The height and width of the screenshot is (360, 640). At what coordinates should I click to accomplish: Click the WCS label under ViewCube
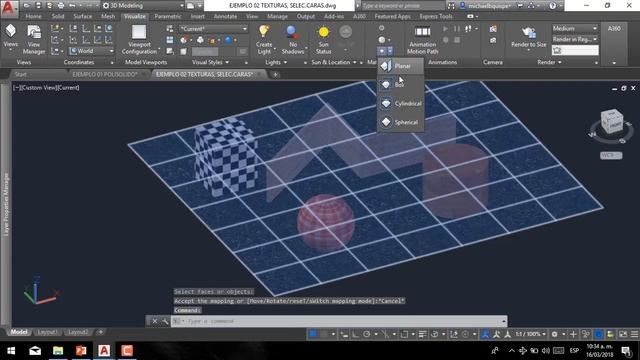click(x=611, y=156)
